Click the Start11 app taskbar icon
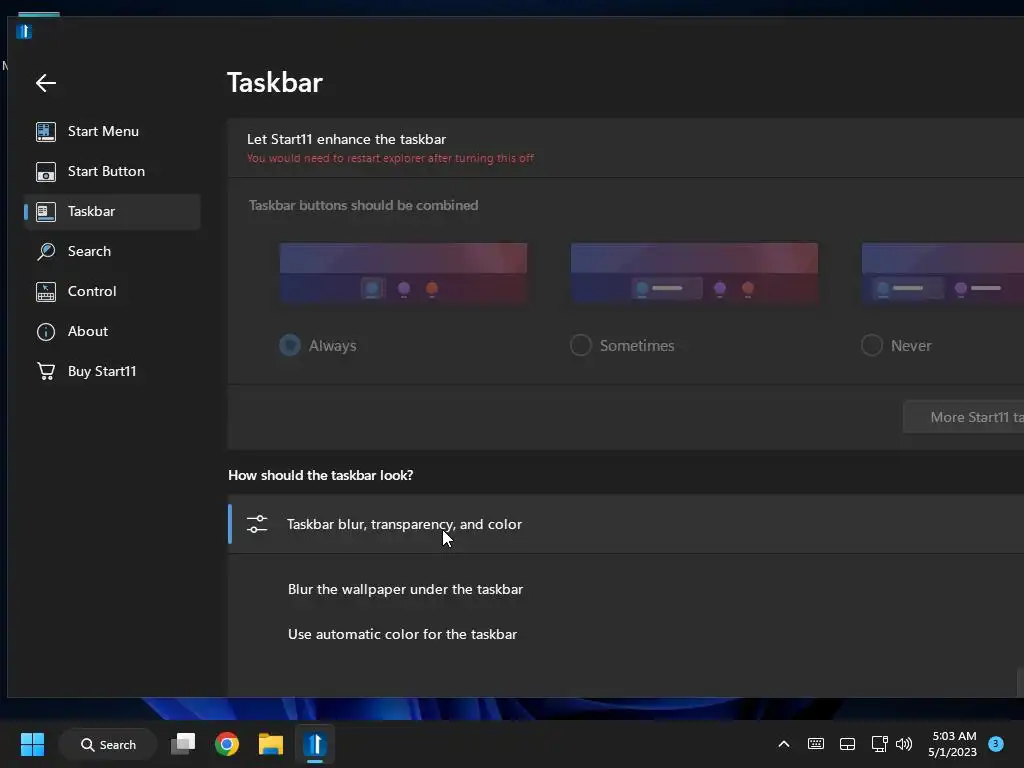 [x=315, y=744]
